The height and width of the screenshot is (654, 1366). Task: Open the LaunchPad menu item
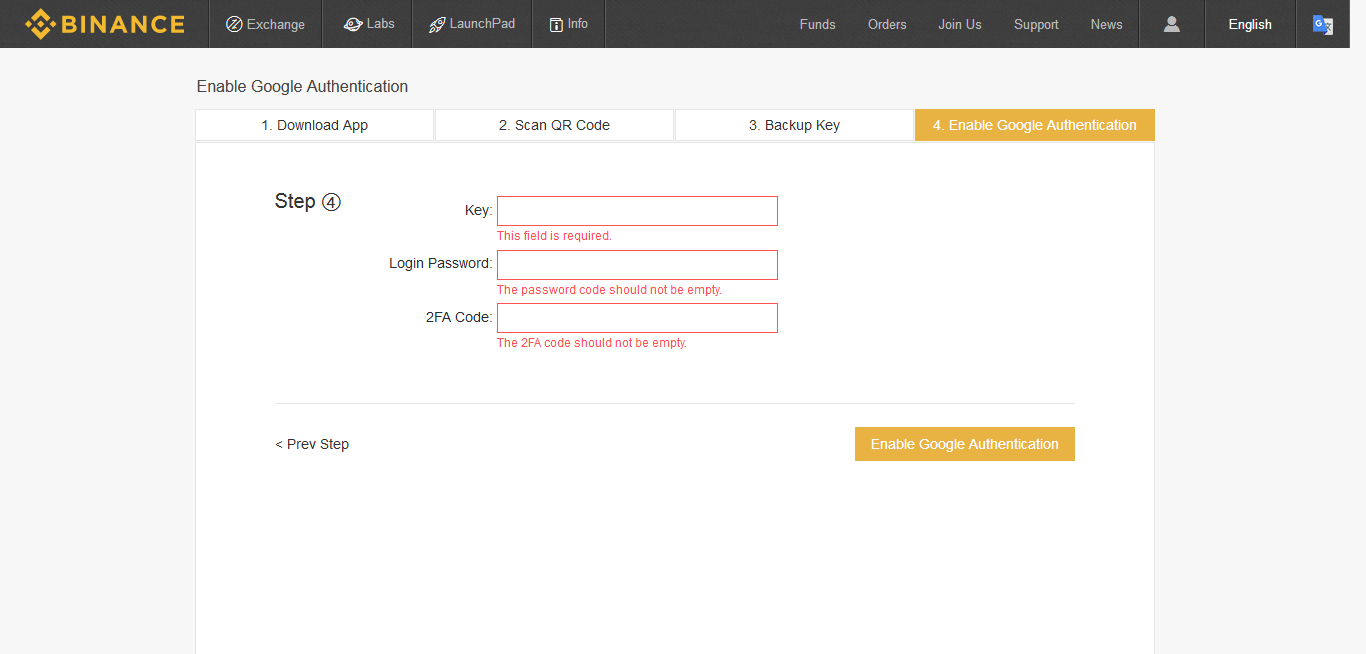(472, 24)
